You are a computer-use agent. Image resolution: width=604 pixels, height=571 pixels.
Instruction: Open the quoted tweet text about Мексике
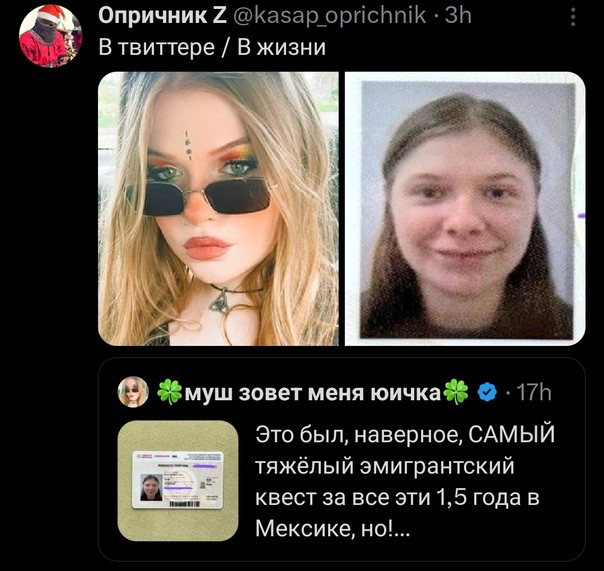point(405,481)
